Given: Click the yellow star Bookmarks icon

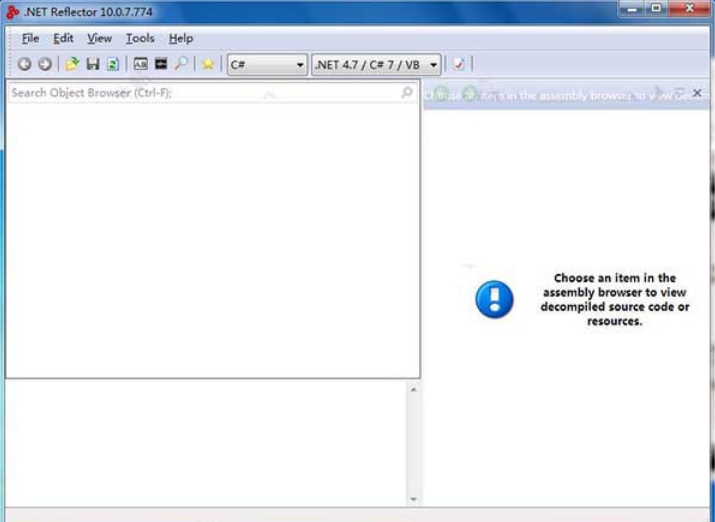Looking at the screenshot, I should (208, 64).
